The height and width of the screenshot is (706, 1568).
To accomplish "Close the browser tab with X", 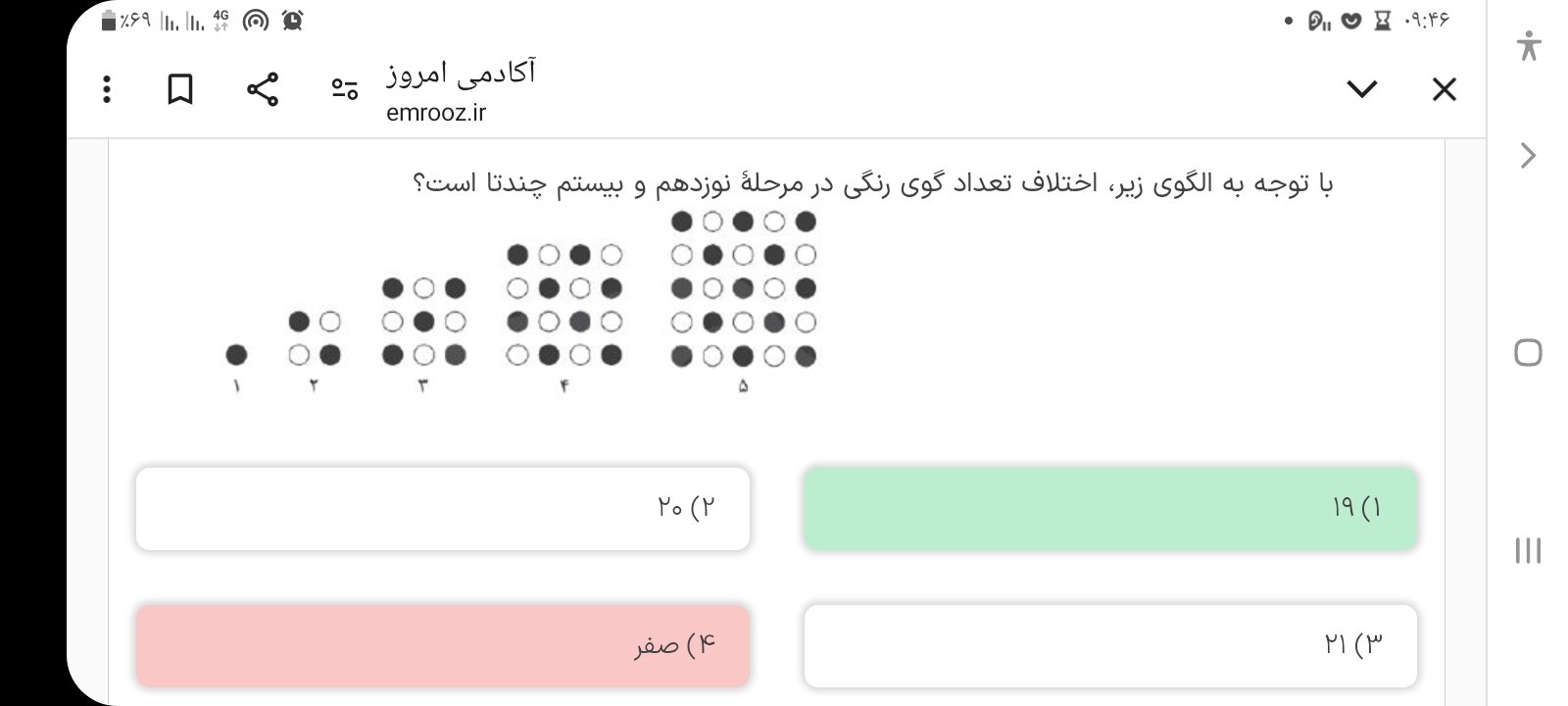I will pyautogui.click(x=1444, y=89).
